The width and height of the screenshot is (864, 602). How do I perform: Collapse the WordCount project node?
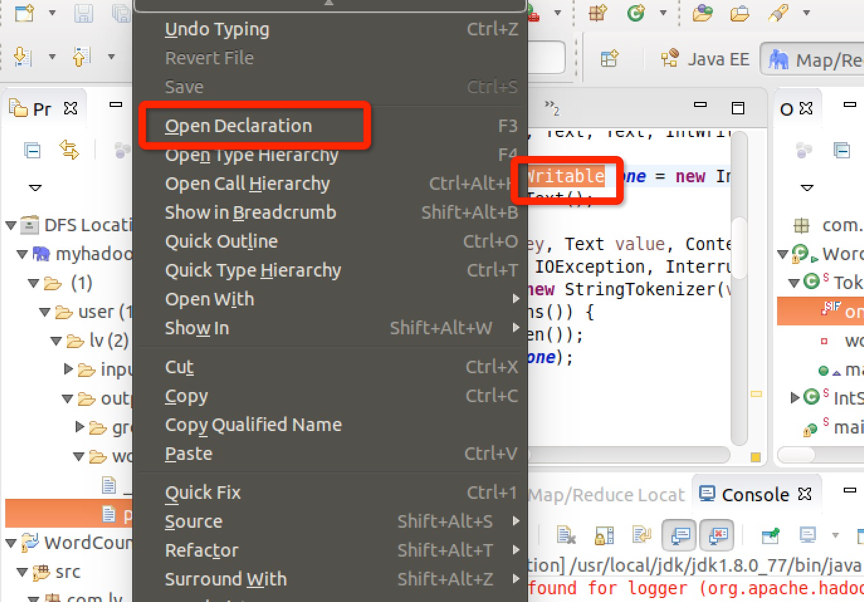point(11,544)
